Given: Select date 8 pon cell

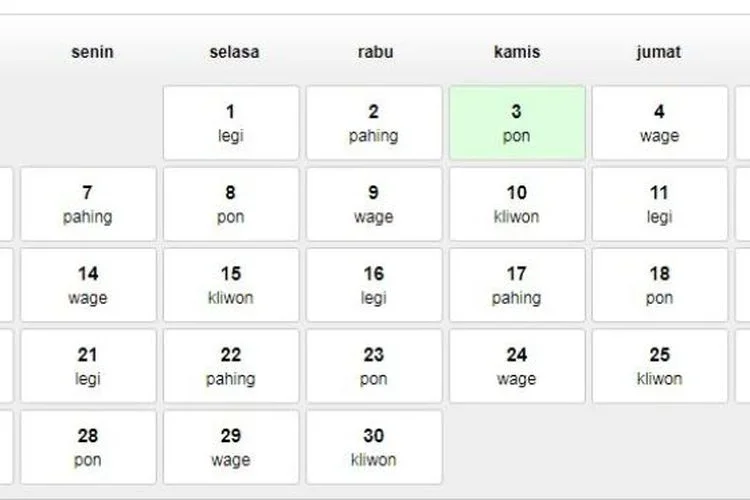Looking at the screenshot, I should pos(231,204).
